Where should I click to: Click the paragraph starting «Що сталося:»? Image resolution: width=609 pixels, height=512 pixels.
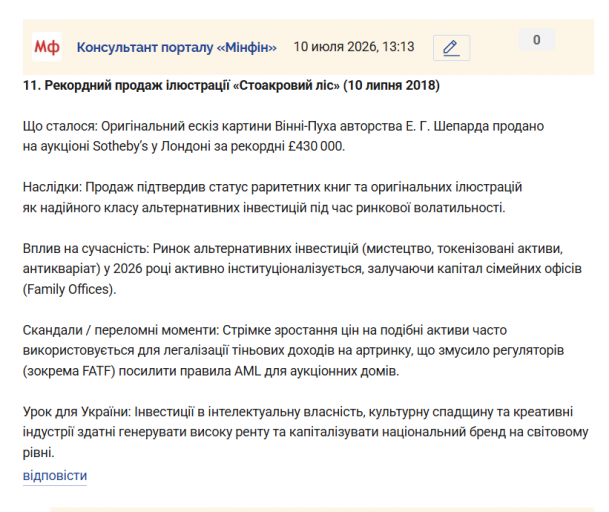pos(283,136)
